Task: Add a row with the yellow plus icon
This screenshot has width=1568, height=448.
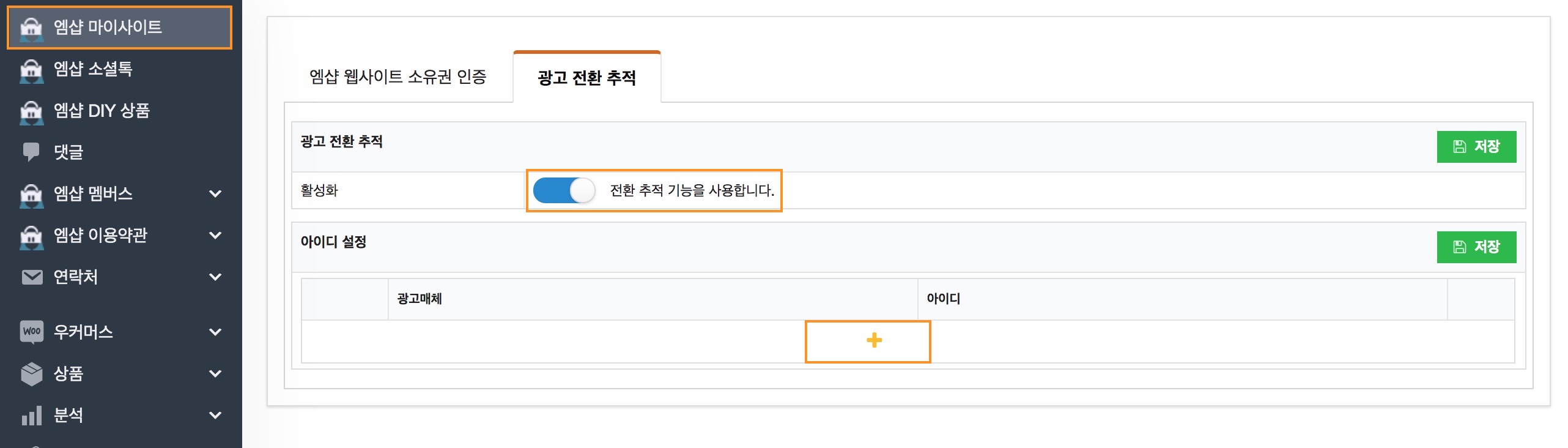Action: [x=874, y=340]
